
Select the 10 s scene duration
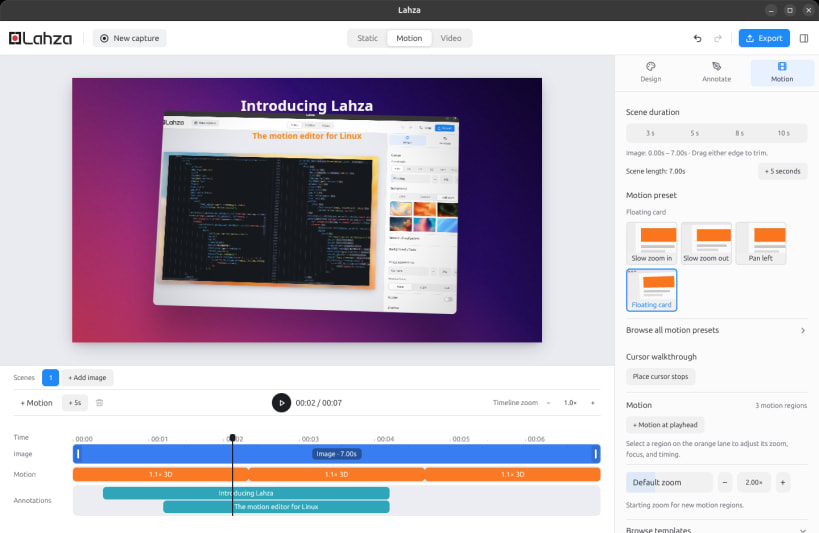[x=783, y=133]
